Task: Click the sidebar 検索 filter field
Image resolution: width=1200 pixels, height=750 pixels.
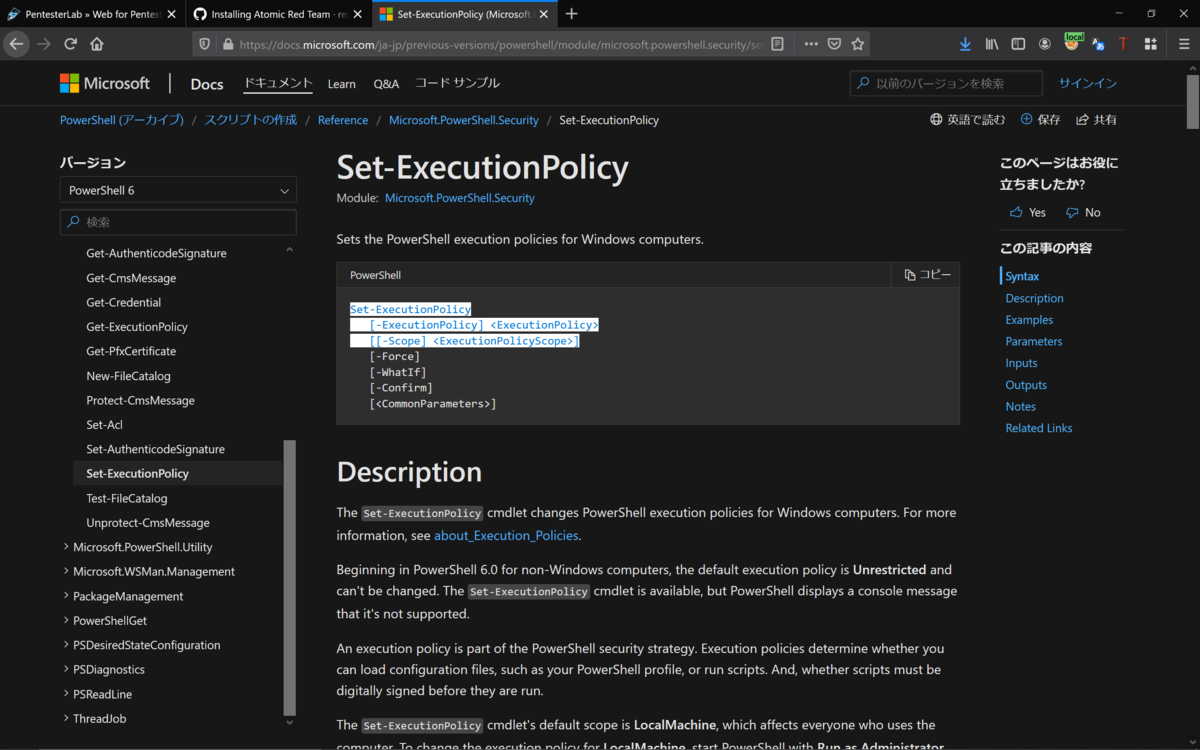Action: (x=178, y=222)
